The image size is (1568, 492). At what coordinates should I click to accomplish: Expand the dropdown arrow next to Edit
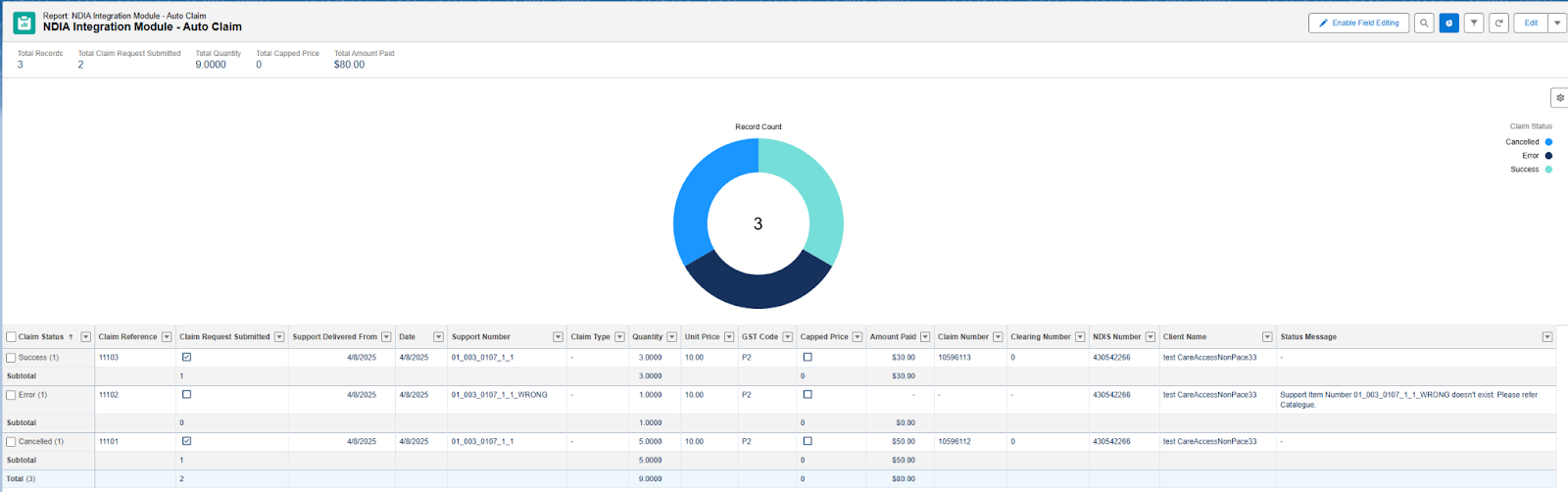tap(1556, 23)
